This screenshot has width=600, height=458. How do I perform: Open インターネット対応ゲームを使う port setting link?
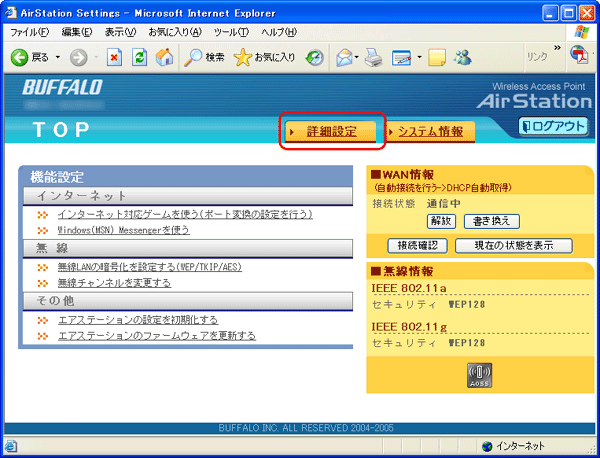pyautogui.click(x=185, y=215)
